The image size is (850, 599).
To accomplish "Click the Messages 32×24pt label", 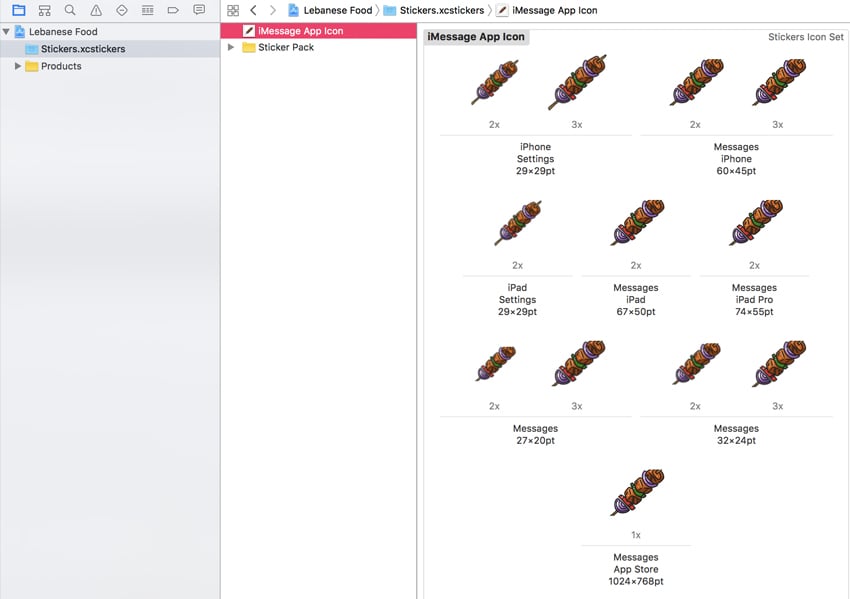I will pos(736,434).
